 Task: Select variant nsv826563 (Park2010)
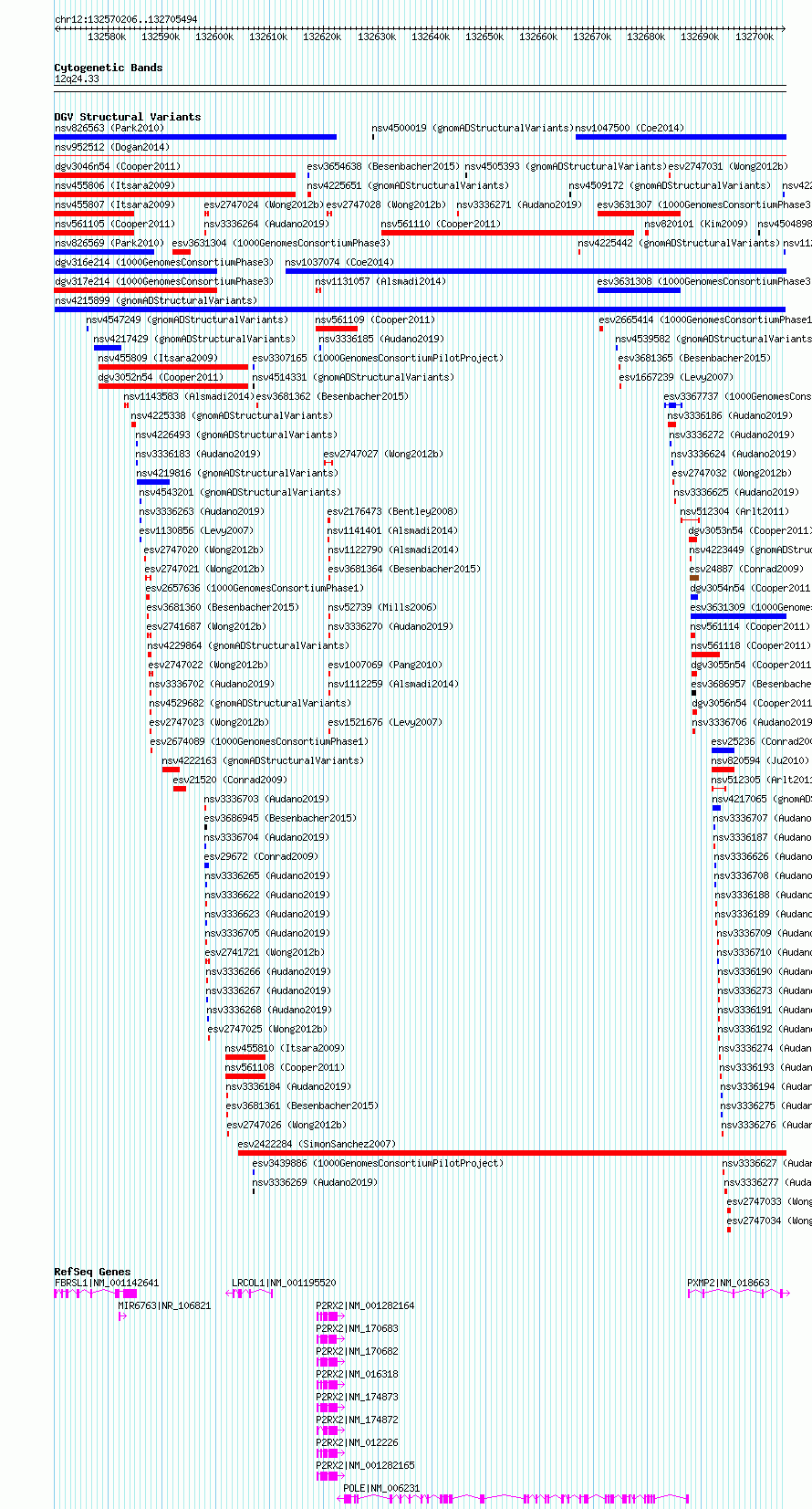pos(109,128)
